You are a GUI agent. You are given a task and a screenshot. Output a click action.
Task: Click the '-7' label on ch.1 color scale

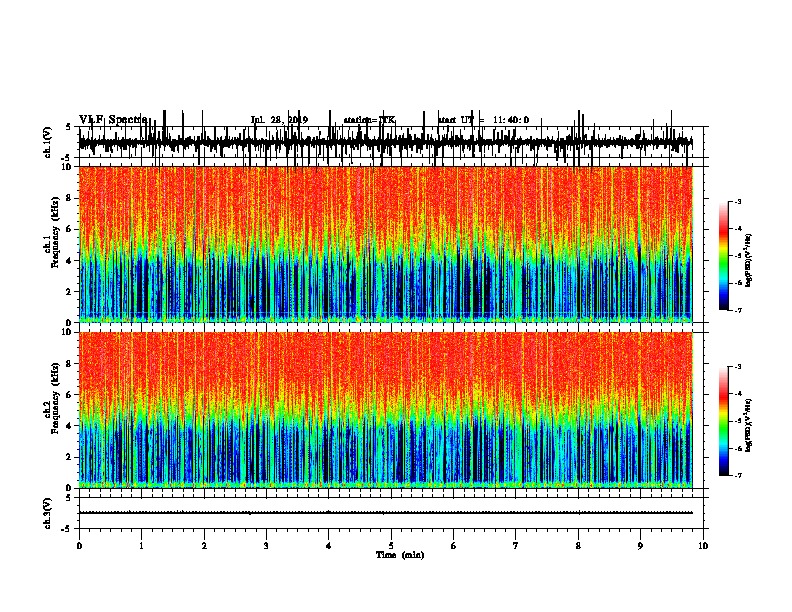point(738,310)
